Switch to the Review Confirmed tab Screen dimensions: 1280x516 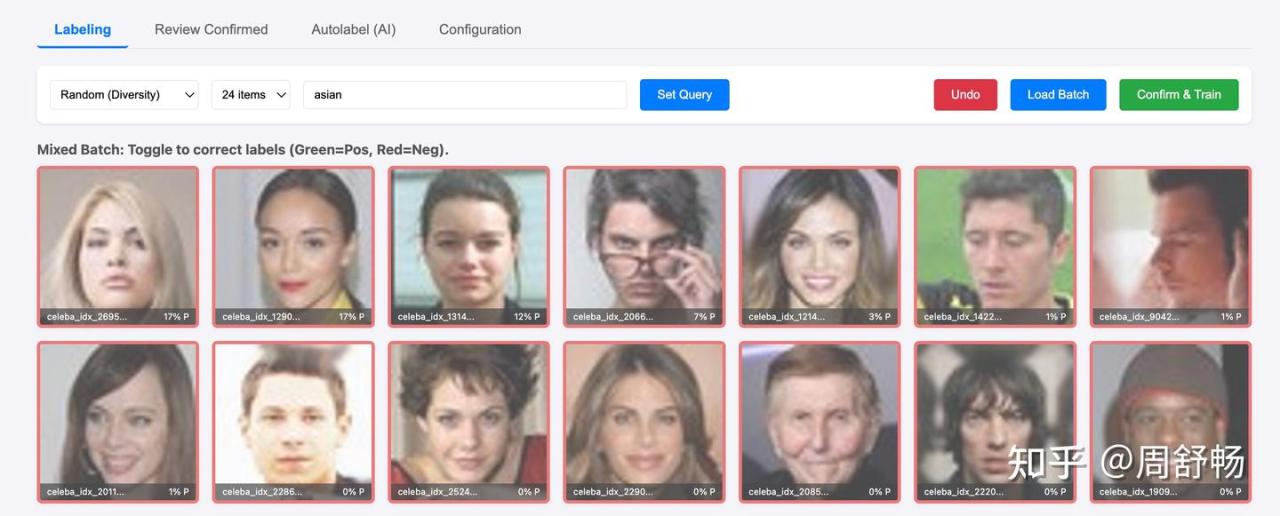click(x=211, y=29)
